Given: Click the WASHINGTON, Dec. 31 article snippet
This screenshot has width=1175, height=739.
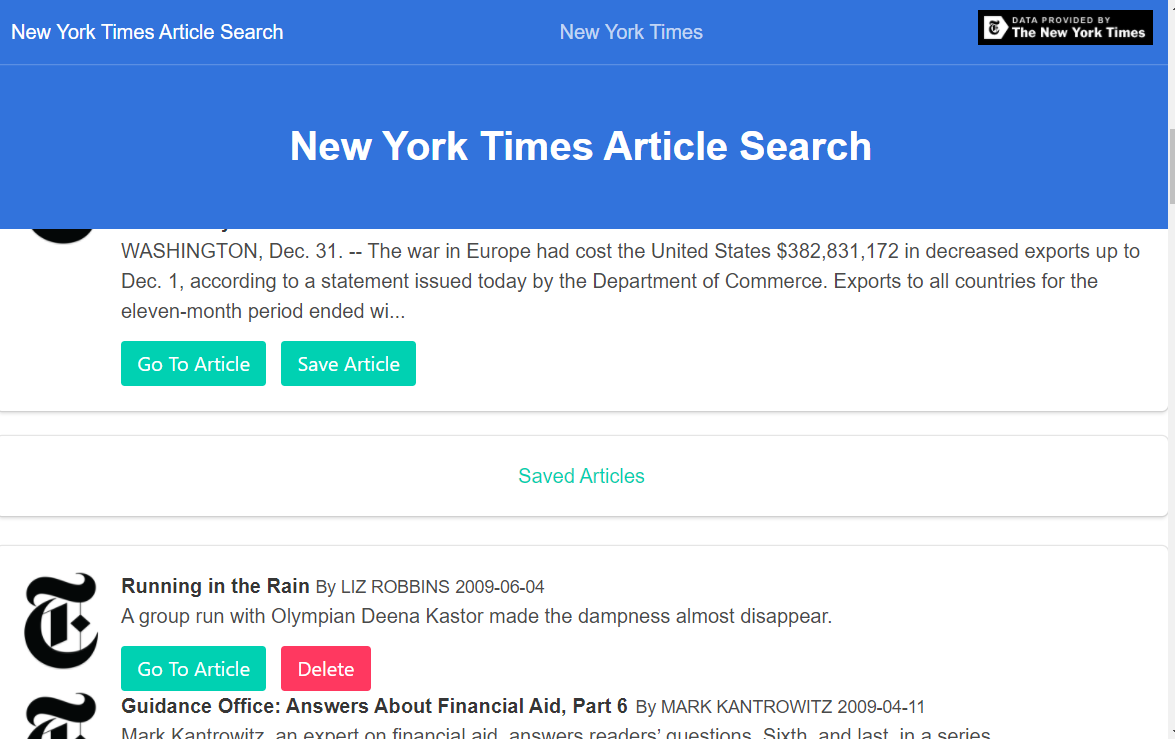Looking at the screenshot, I should click(x=630, y=281).
